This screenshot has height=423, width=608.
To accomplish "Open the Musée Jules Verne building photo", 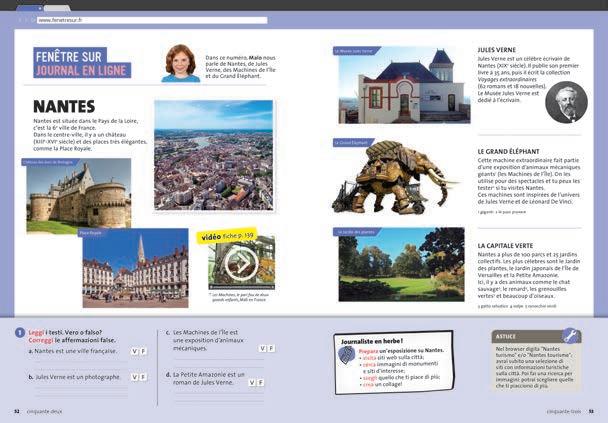I will coord(404,85).
